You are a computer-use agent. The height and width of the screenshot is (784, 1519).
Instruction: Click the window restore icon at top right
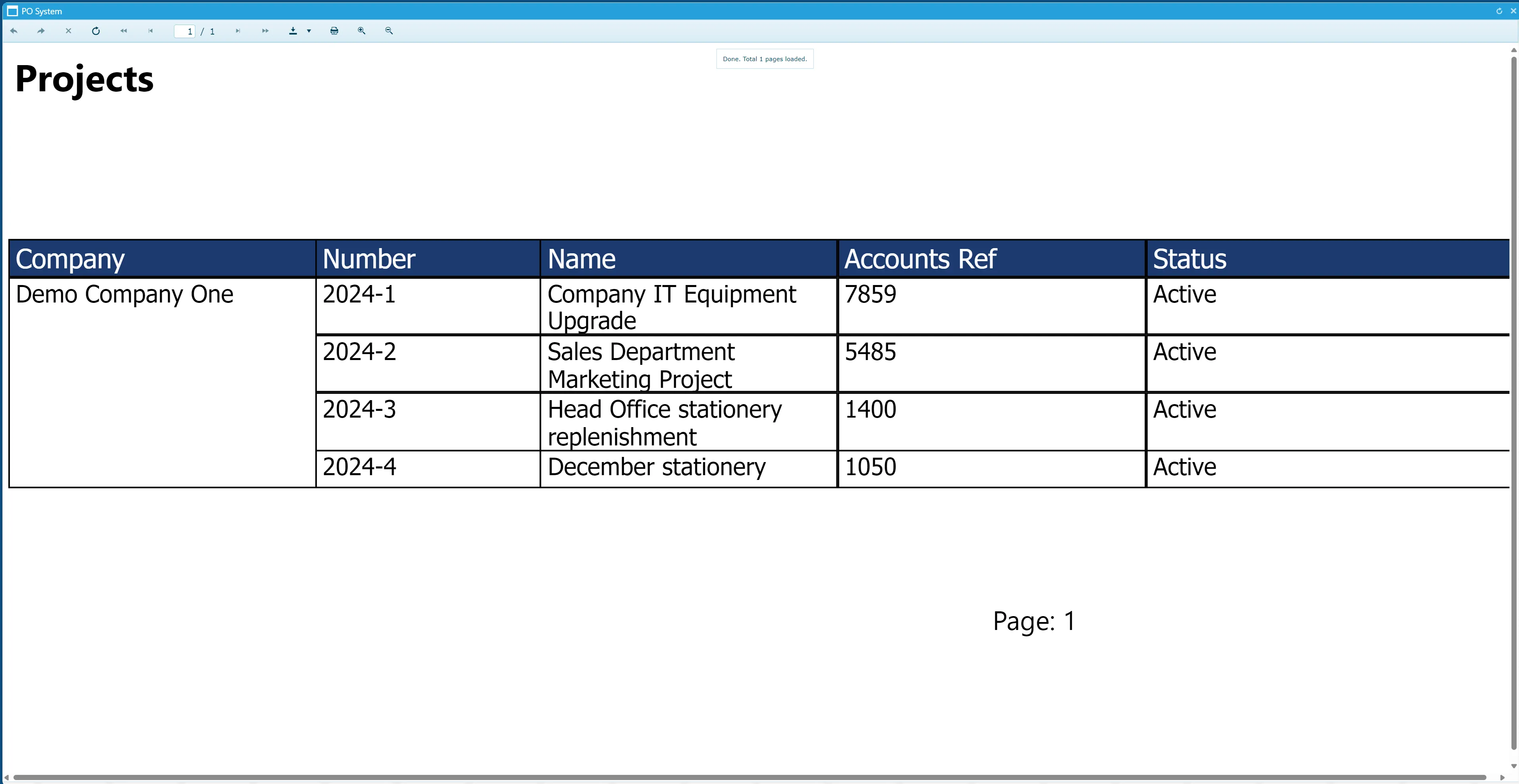1499,11
